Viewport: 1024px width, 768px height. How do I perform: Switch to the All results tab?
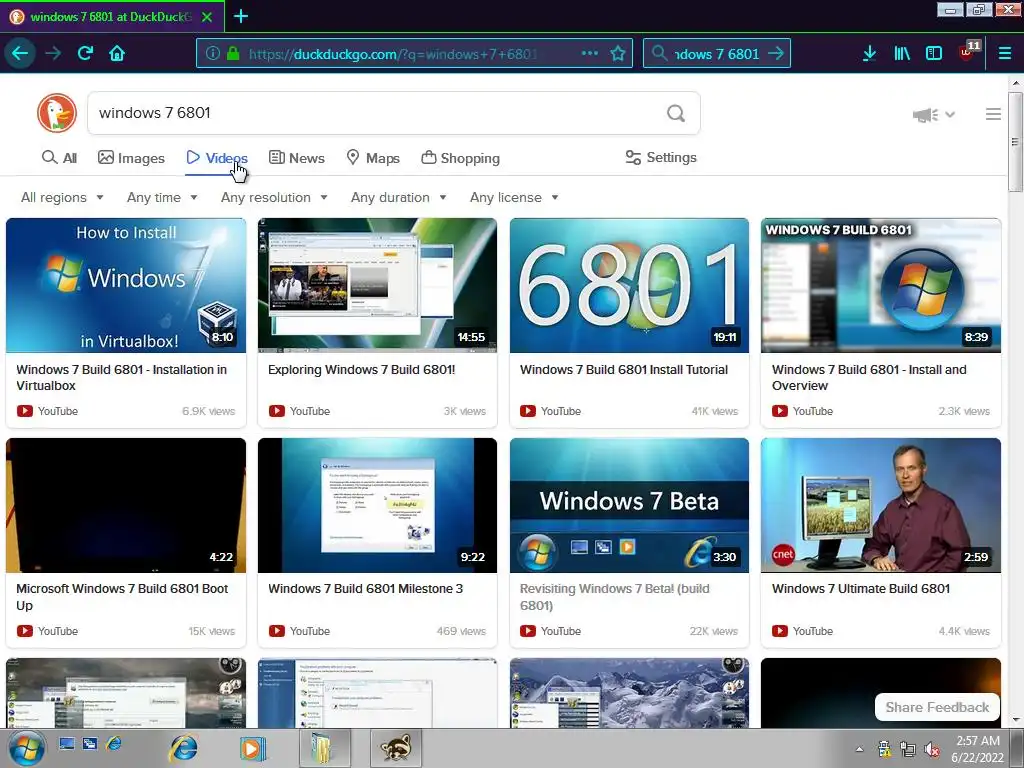click(x=59, y=158)
